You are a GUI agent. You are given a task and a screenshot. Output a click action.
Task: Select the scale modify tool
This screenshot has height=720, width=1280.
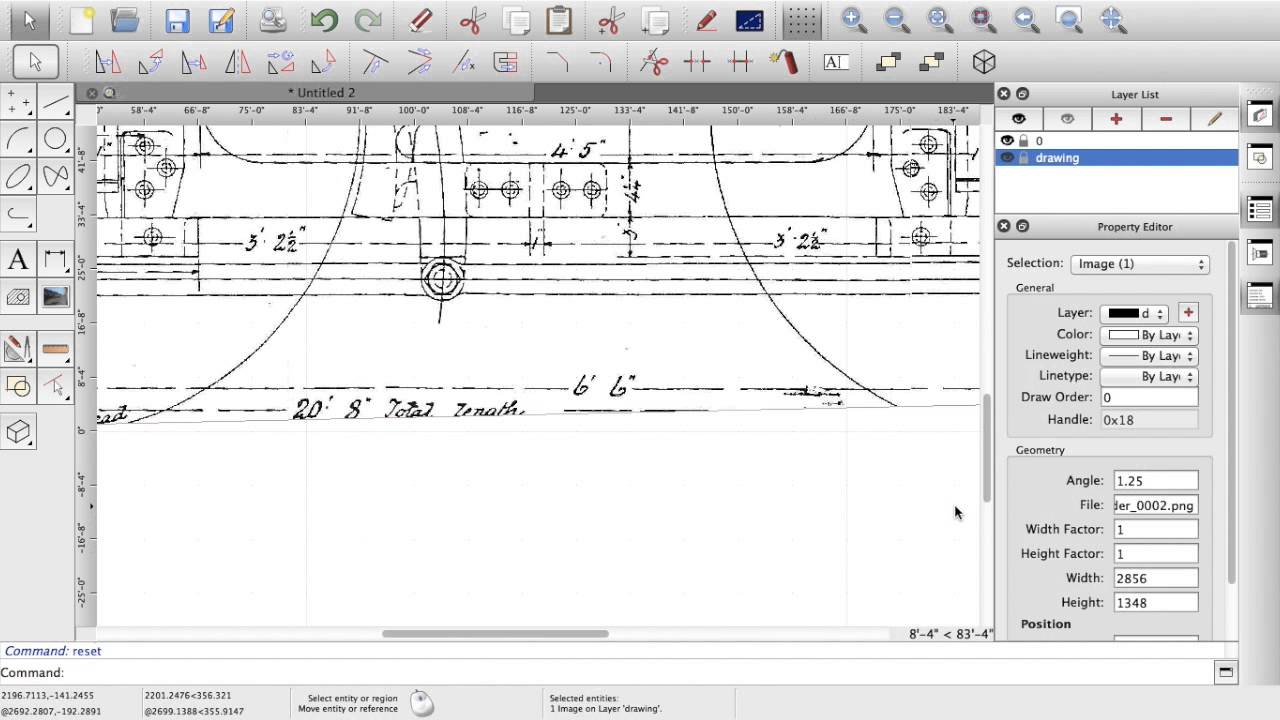(193, 62)
